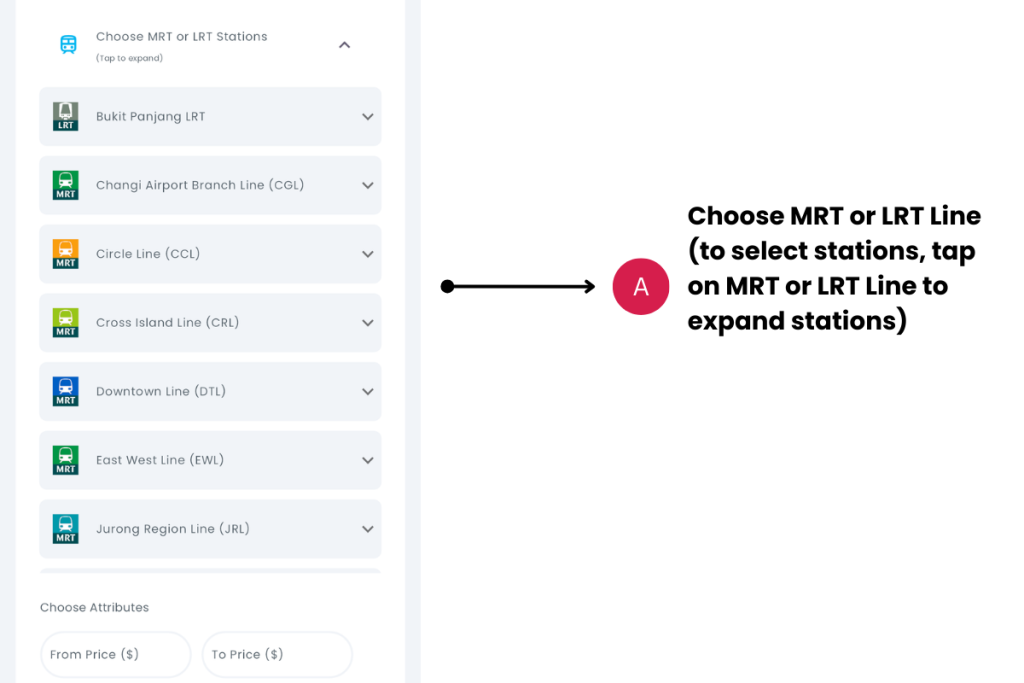Click the blue Downtown Line MRT icon
This screenshot has height=683, width=1024.
65,391
